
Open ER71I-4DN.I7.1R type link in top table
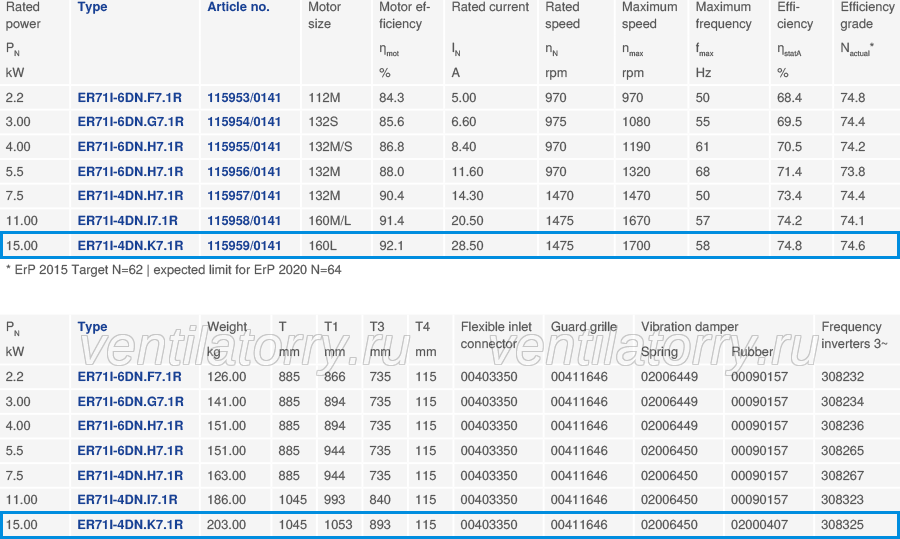click(127, 220)
